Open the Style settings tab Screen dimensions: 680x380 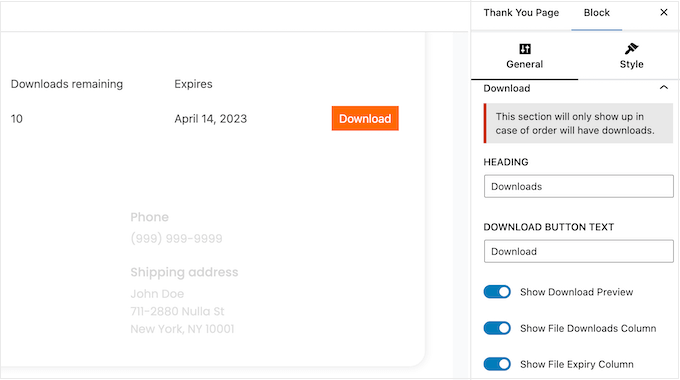click(631, 56)
